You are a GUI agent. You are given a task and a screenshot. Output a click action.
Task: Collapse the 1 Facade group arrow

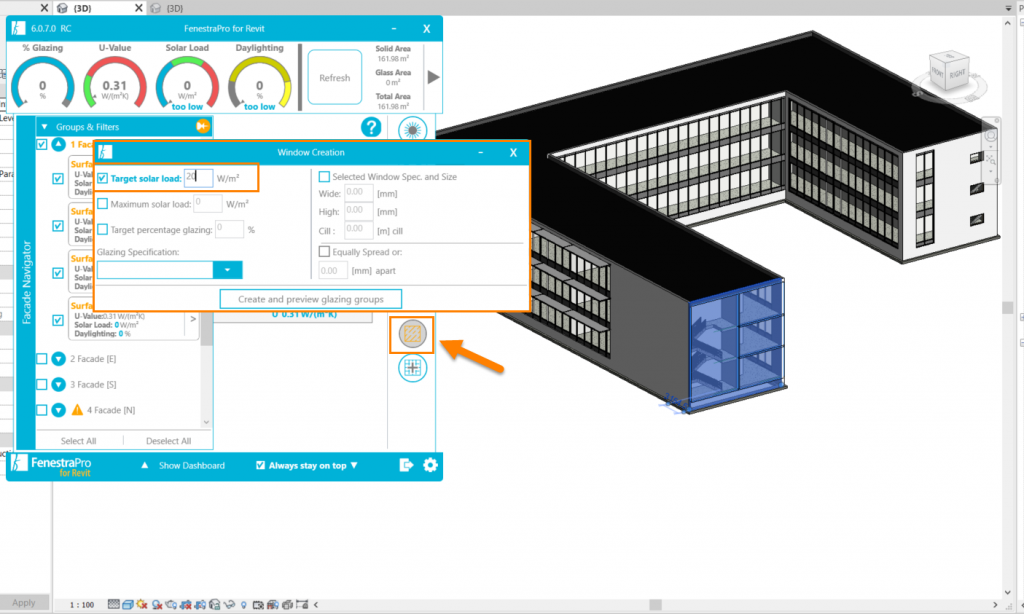(59, 144)
